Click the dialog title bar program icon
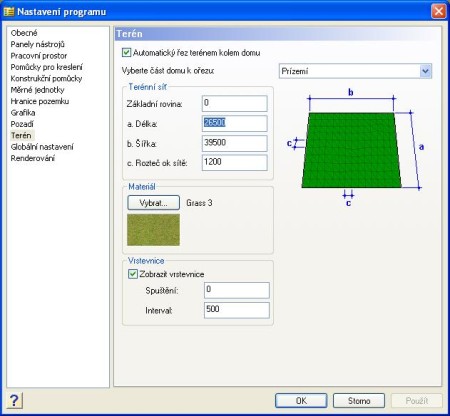This screenshot has width=450, height=416. pos(9,12)
